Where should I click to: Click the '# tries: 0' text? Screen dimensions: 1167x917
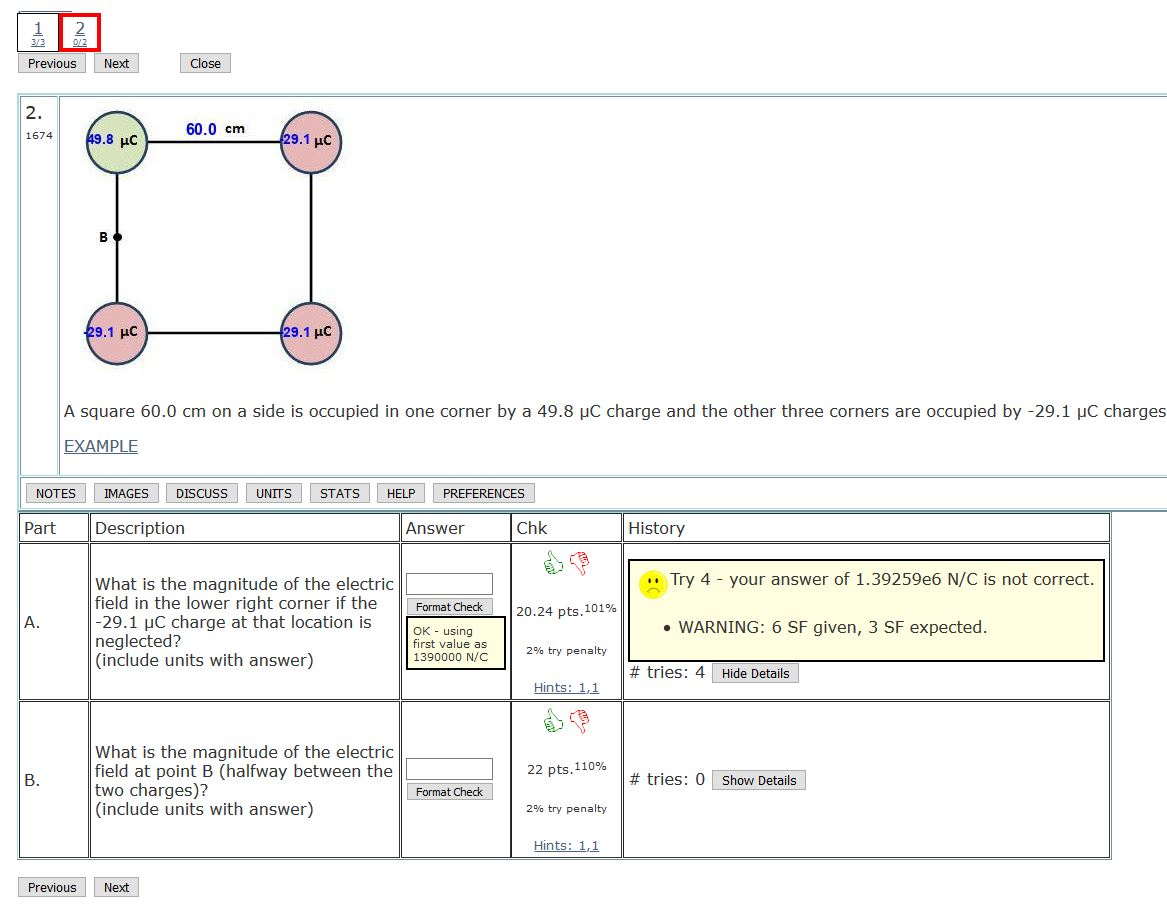pyautogui.click(x=667, y=779)
